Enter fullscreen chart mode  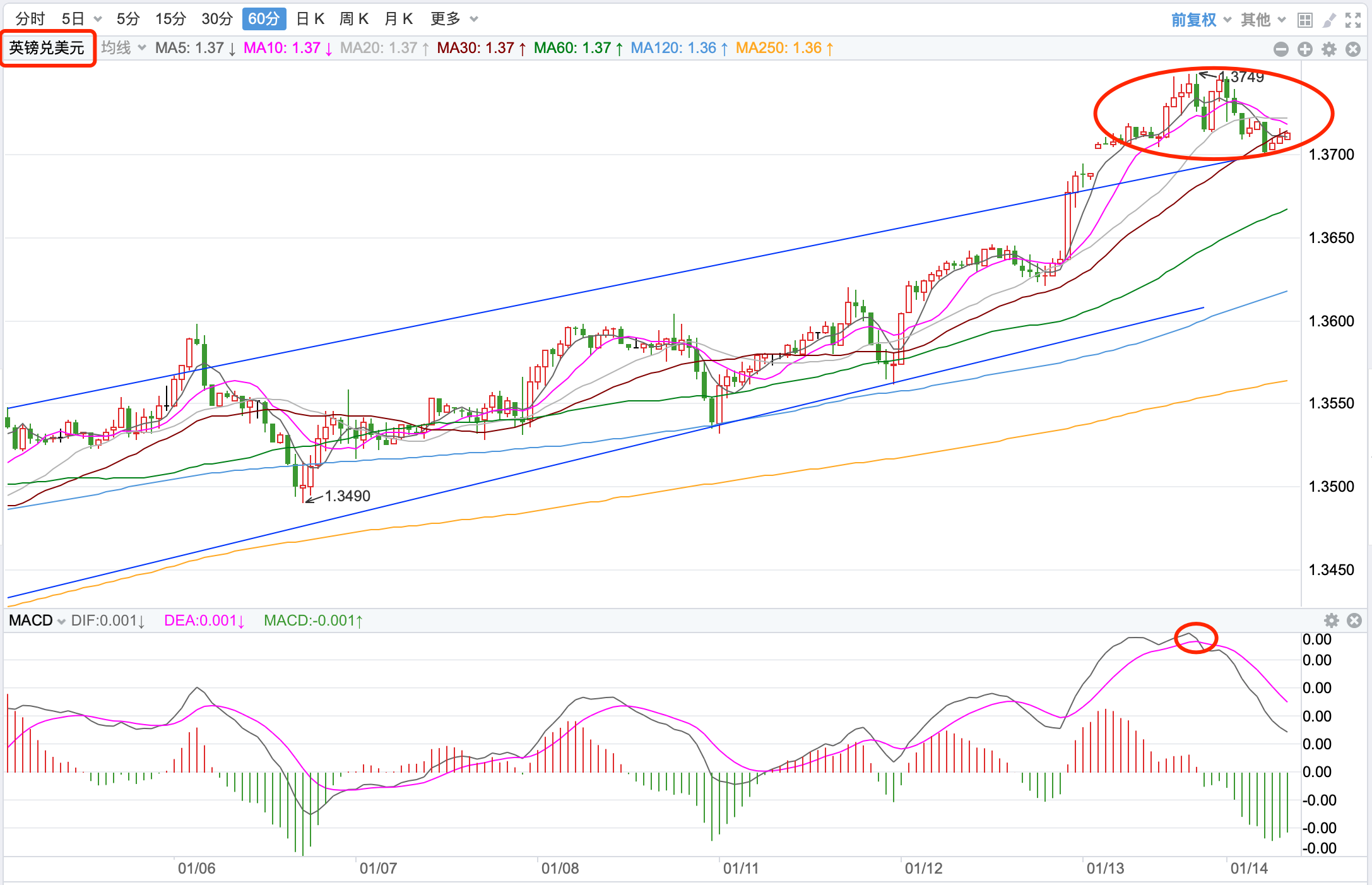click(1353, 20)
